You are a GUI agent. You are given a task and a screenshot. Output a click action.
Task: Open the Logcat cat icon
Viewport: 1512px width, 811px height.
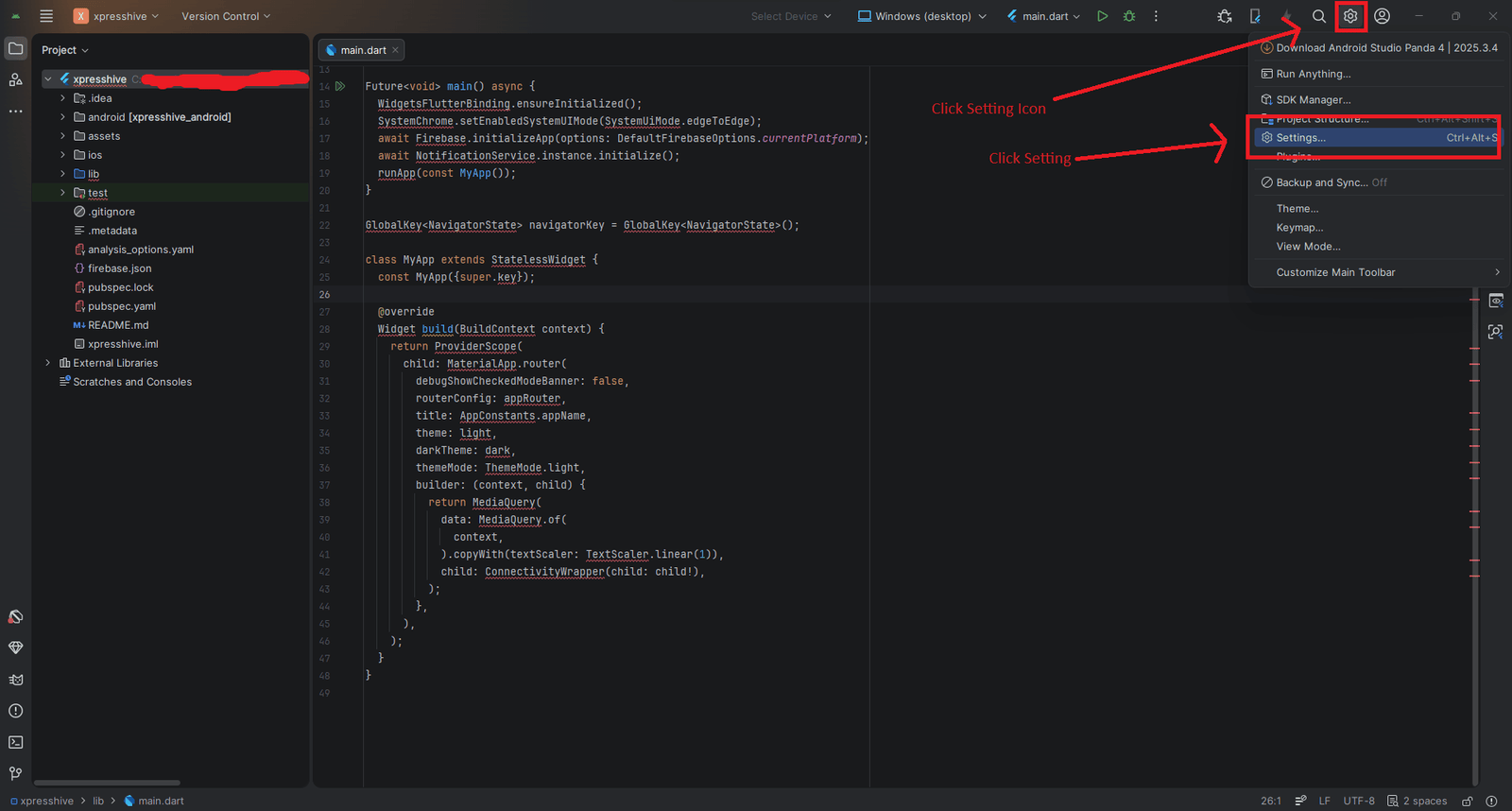(x=16, y=680)
